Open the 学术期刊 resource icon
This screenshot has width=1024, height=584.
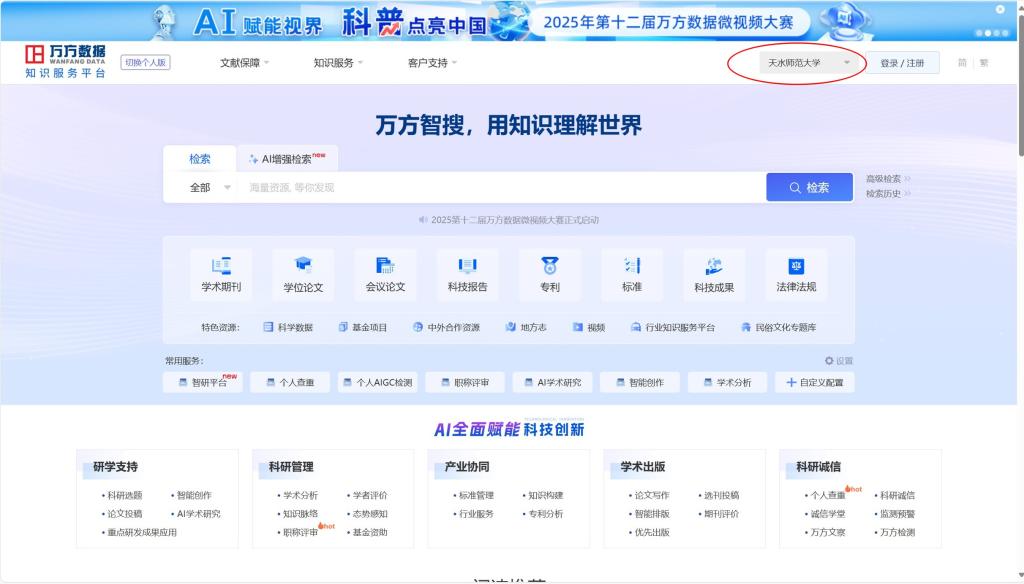(x=221, y=274)
